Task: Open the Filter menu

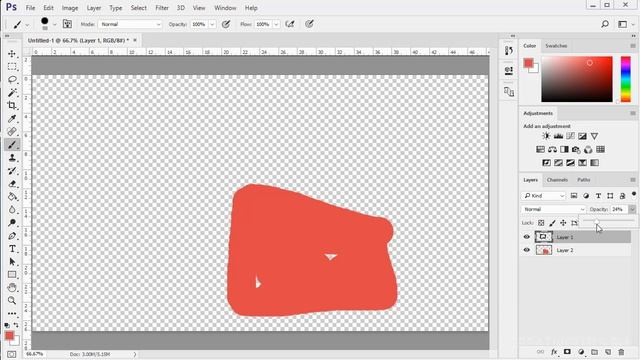Action: point(162,8)
